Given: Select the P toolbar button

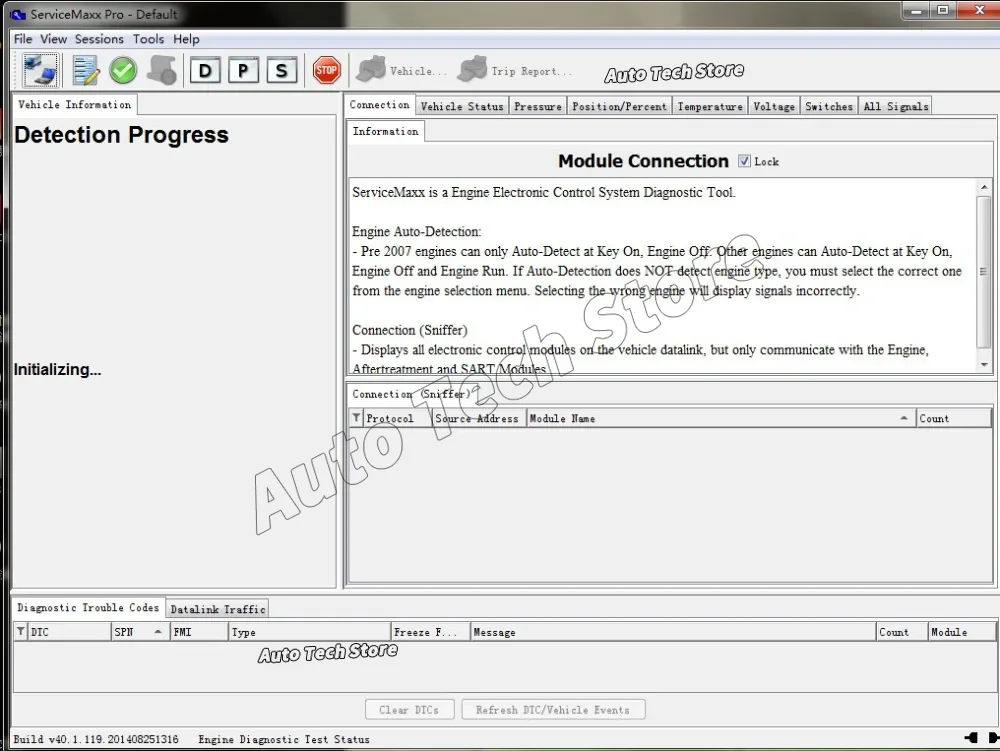Looking at the screenshot, I should [x=243, y=70].
